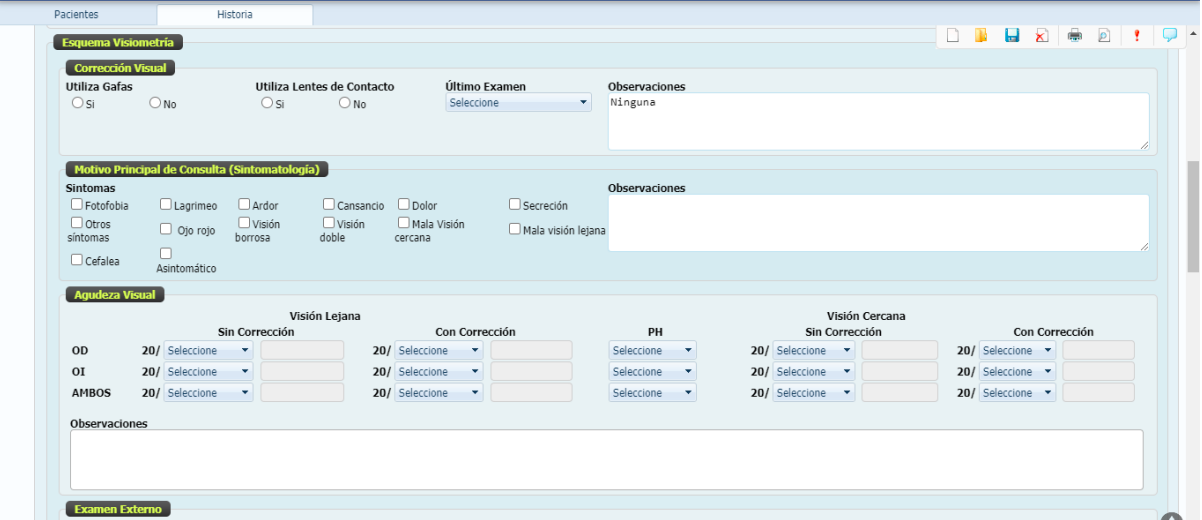Screen dimensions: 1202x520
Task: Switch to the Pacientes tab
Action: tap(75, 15)
